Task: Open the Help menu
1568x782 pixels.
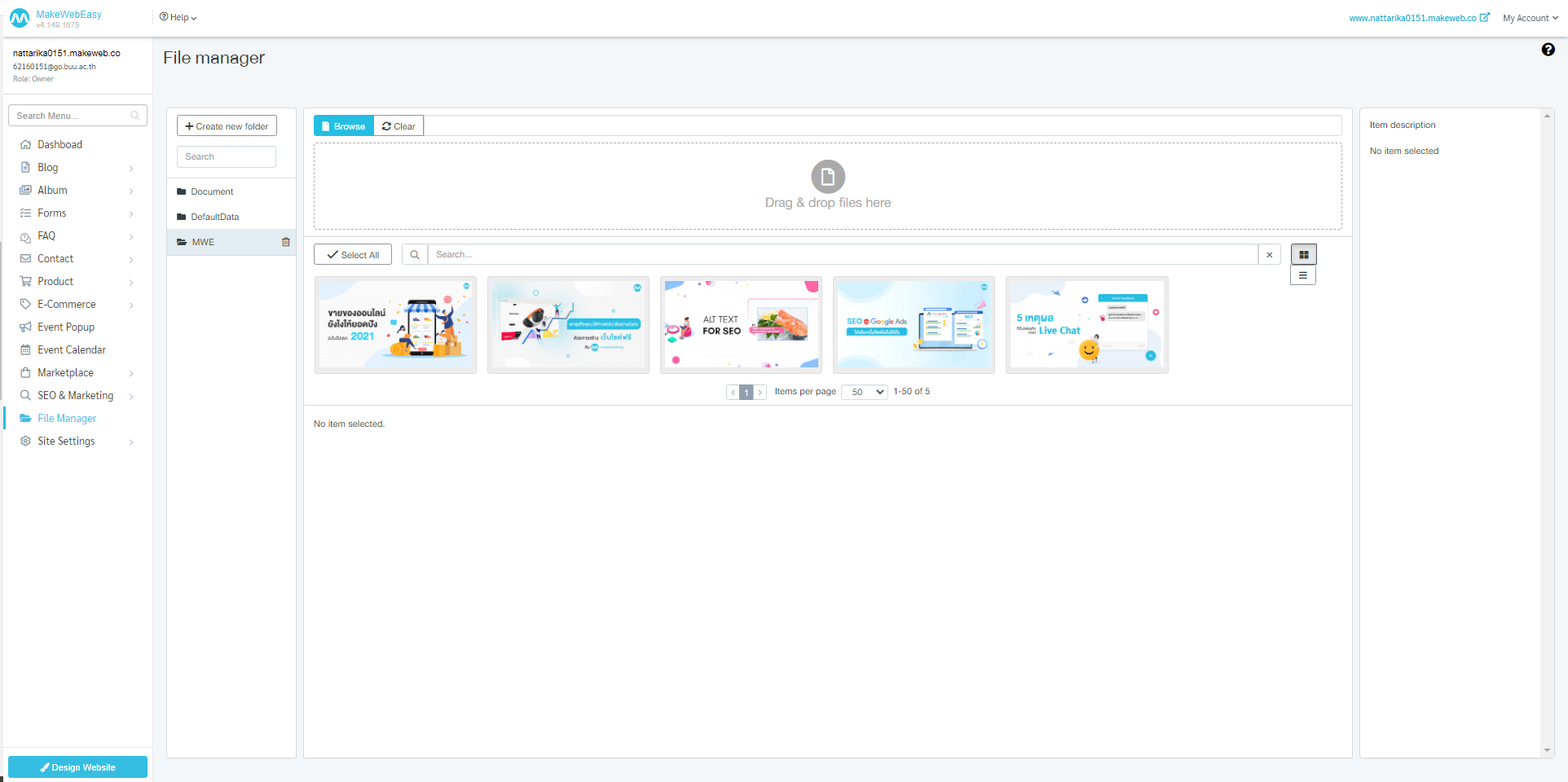Action: pyautogui.click(x=177, y=16)
